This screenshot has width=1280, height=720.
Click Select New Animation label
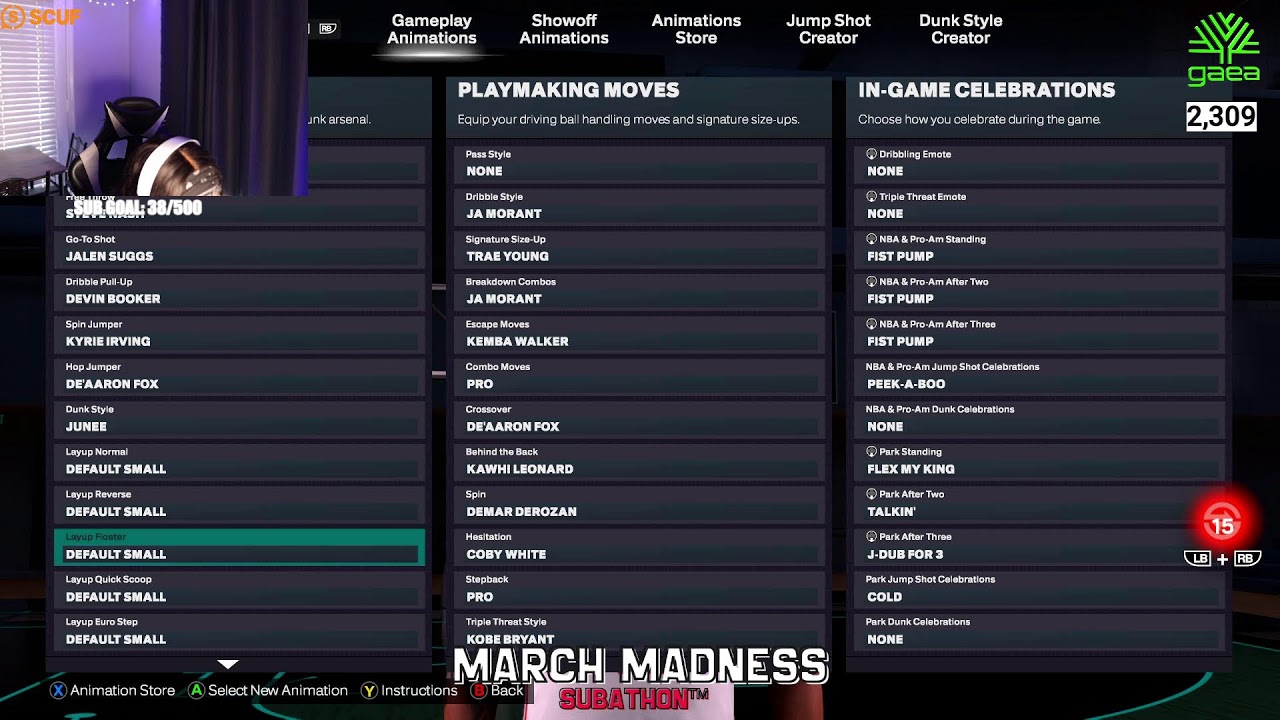(278, 690)
